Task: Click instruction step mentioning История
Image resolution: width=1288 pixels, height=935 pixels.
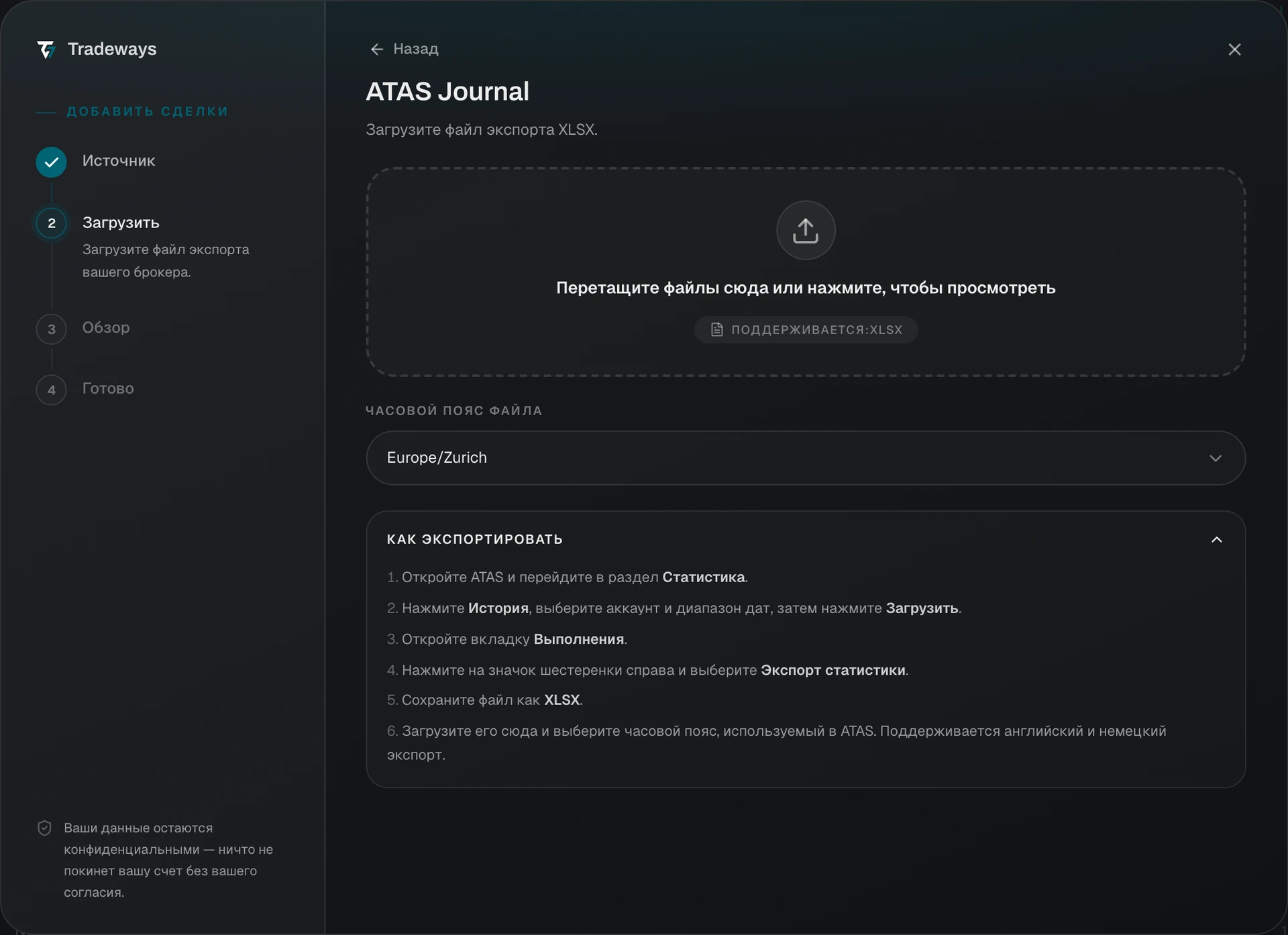Action: coord(674,608)
